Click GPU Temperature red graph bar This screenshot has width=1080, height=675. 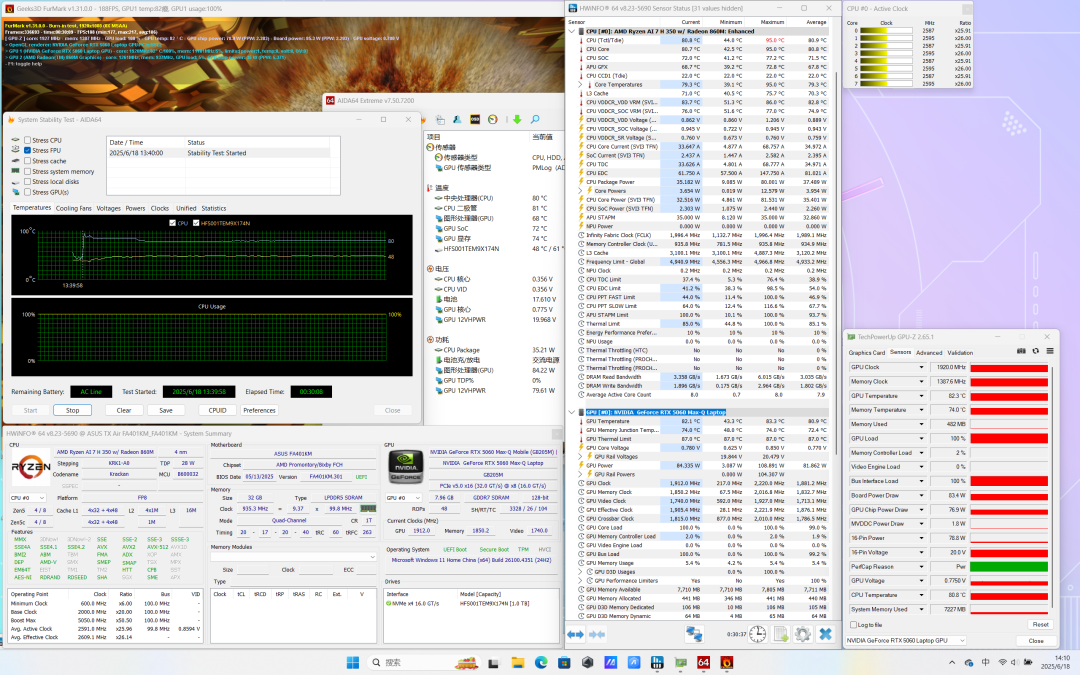coord(1009,396)
